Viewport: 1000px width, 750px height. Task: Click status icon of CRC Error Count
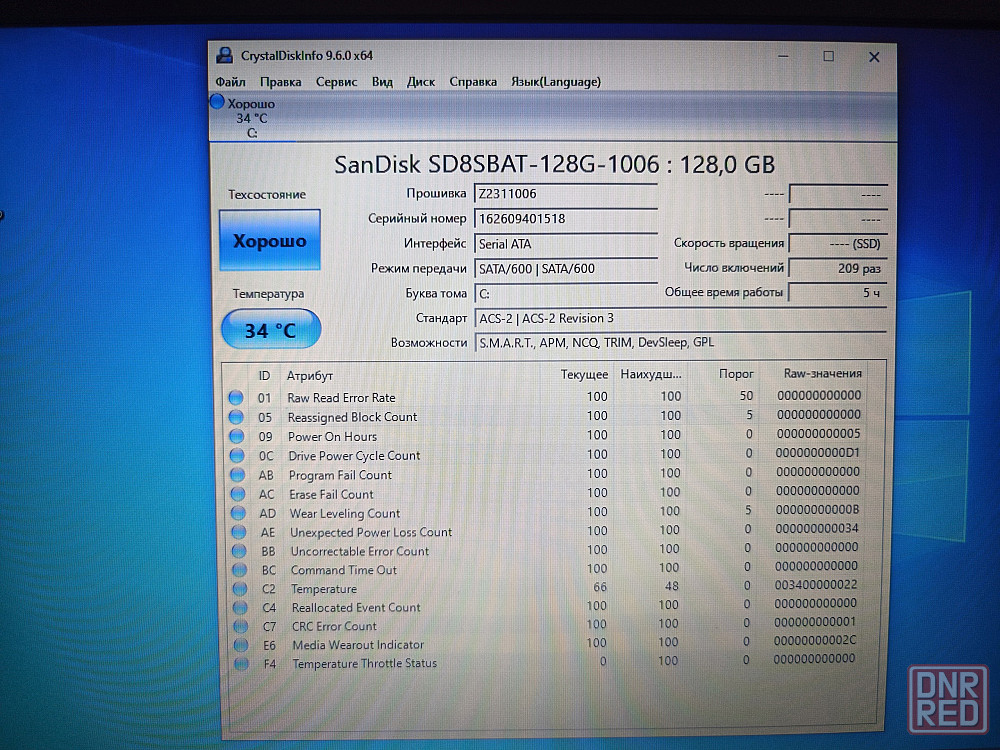click(240, 626)
